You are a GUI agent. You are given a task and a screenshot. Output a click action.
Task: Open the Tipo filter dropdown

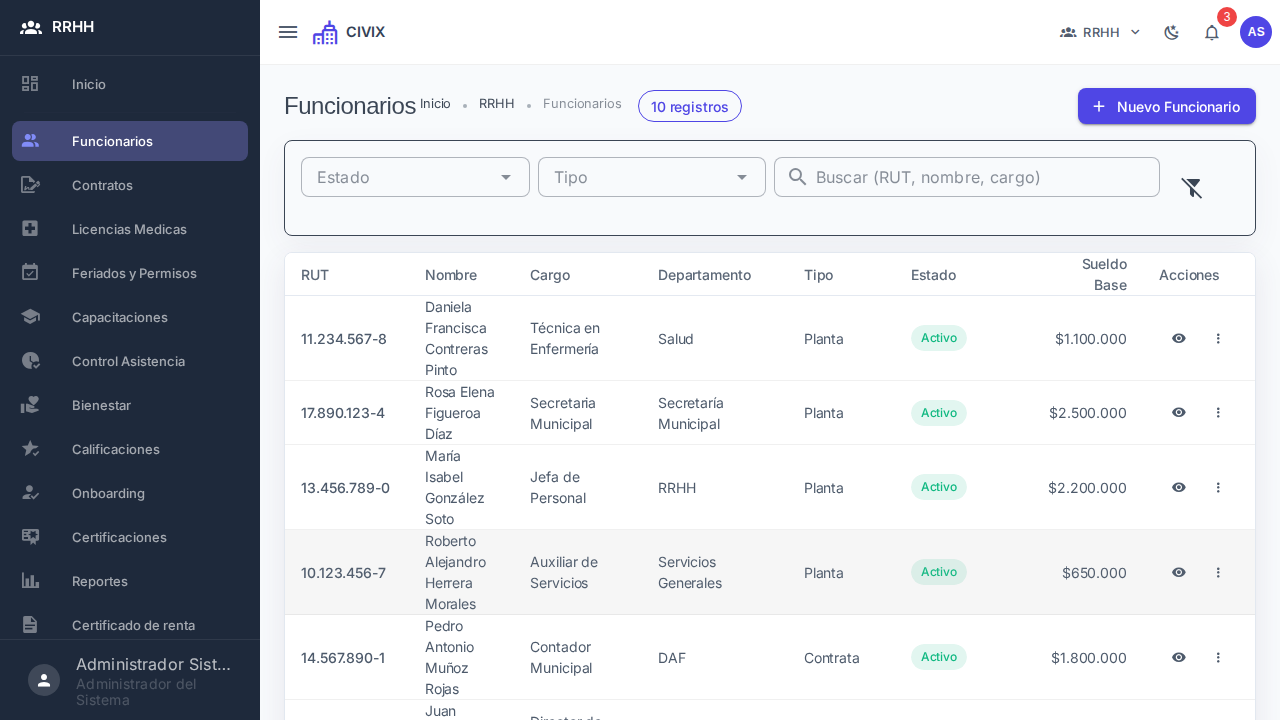tap(652, 177)
